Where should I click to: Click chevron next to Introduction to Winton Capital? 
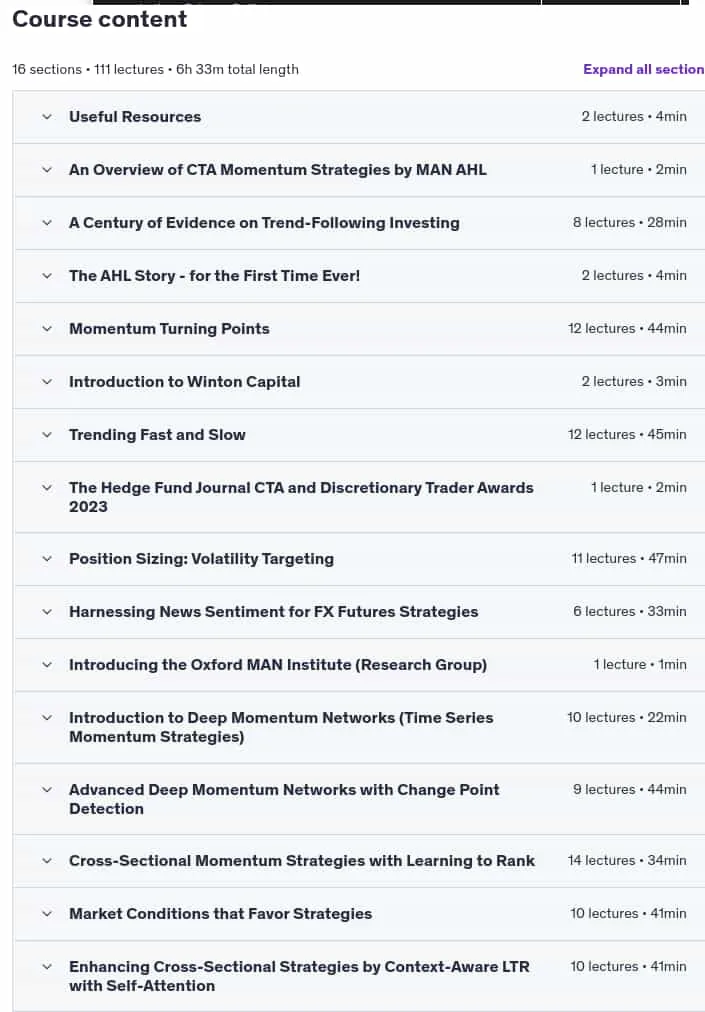click(x=46, y=381)
